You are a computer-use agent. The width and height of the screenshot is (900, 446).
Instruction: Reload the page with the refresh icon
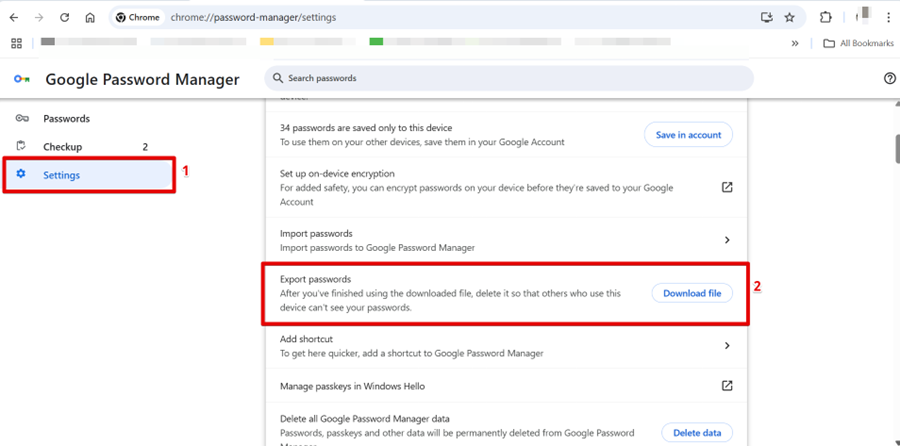coord(65,17)
